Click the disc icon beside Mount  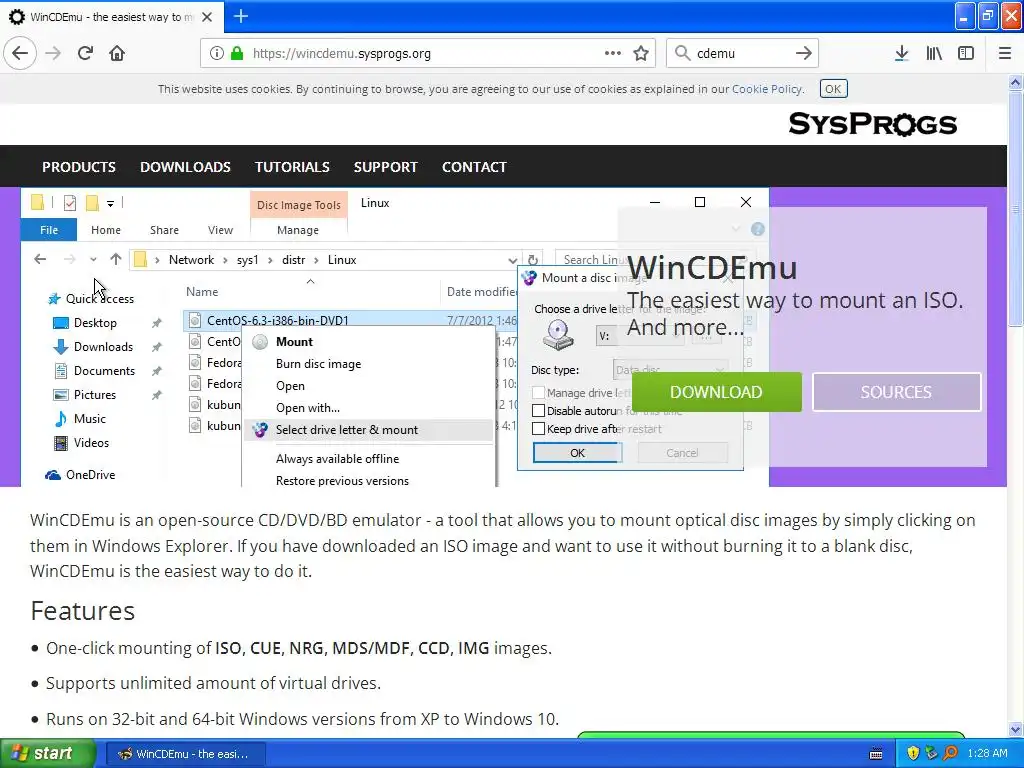pos(260,342)
